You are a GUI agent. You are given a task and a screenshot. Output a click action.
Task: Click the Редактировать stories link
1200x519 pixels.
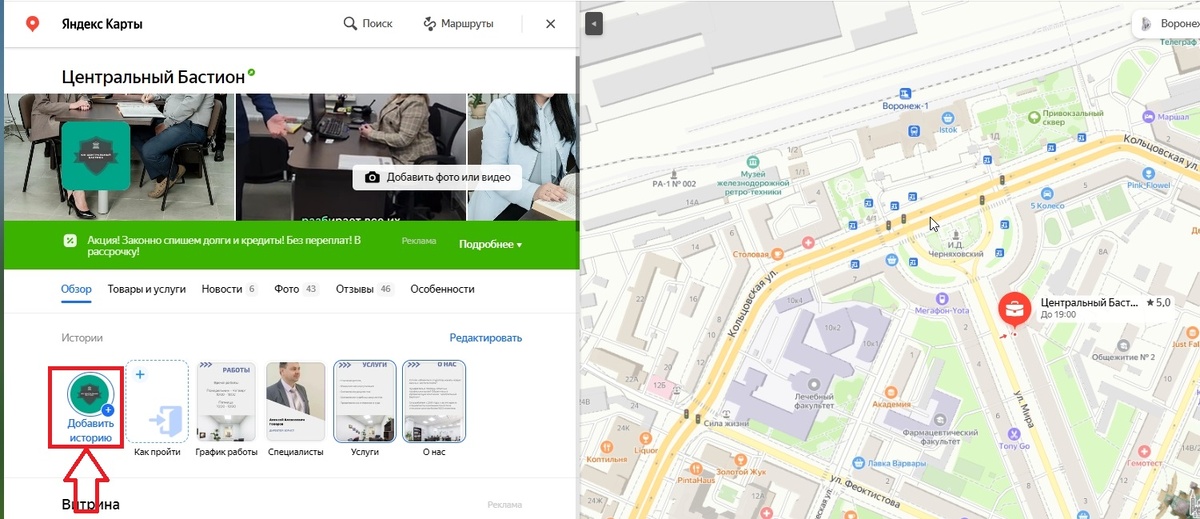pyautogui.click(x=486, y=338)
